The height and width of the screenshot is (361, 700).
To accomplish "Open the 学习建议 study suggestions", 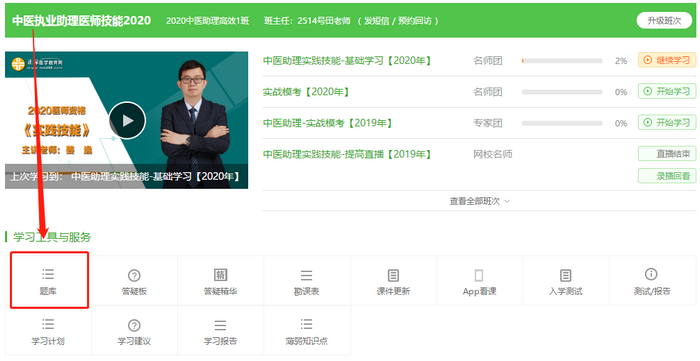I will pos(134,331).
